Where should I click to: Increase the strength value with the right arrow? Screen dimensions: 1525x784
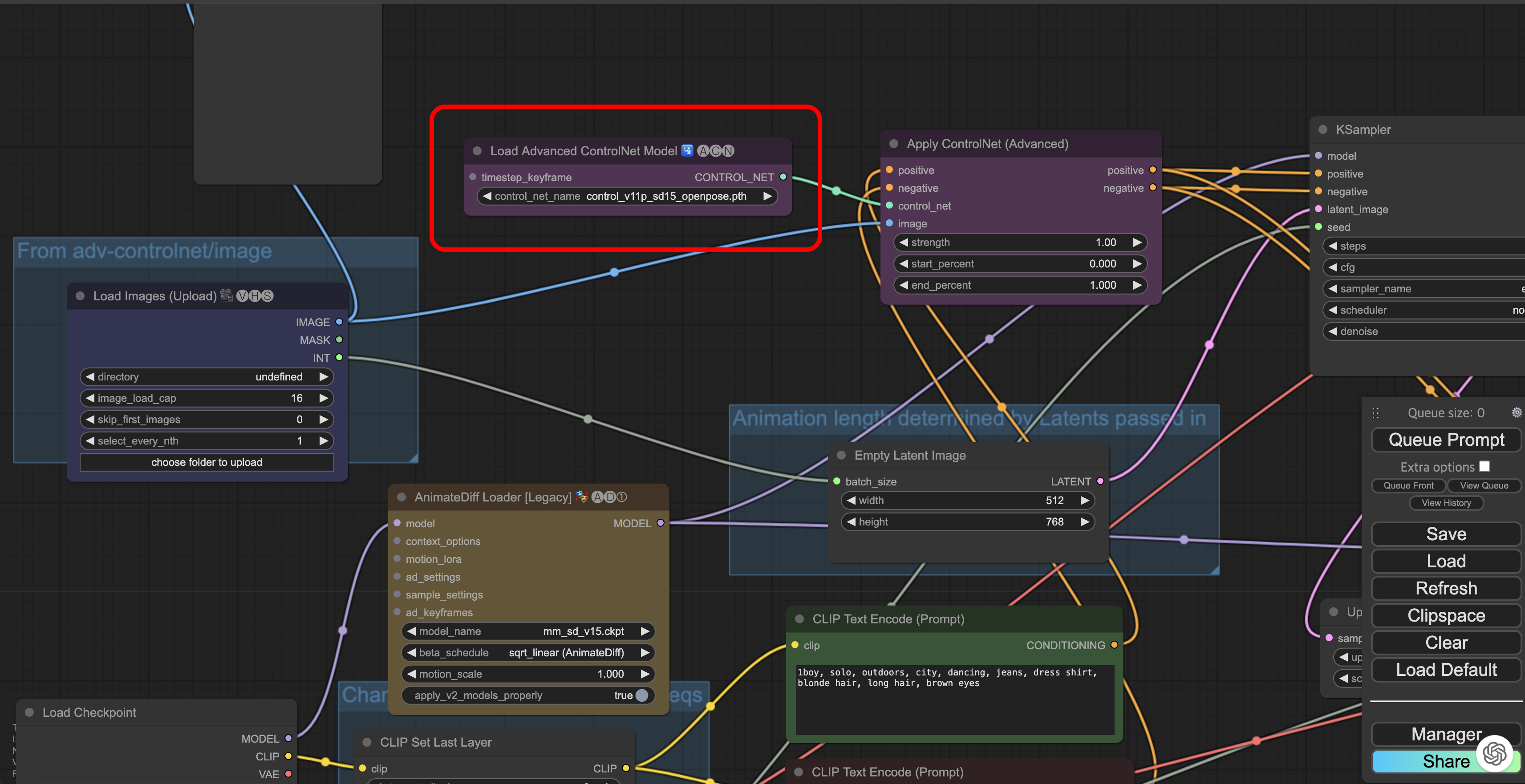1137,242
